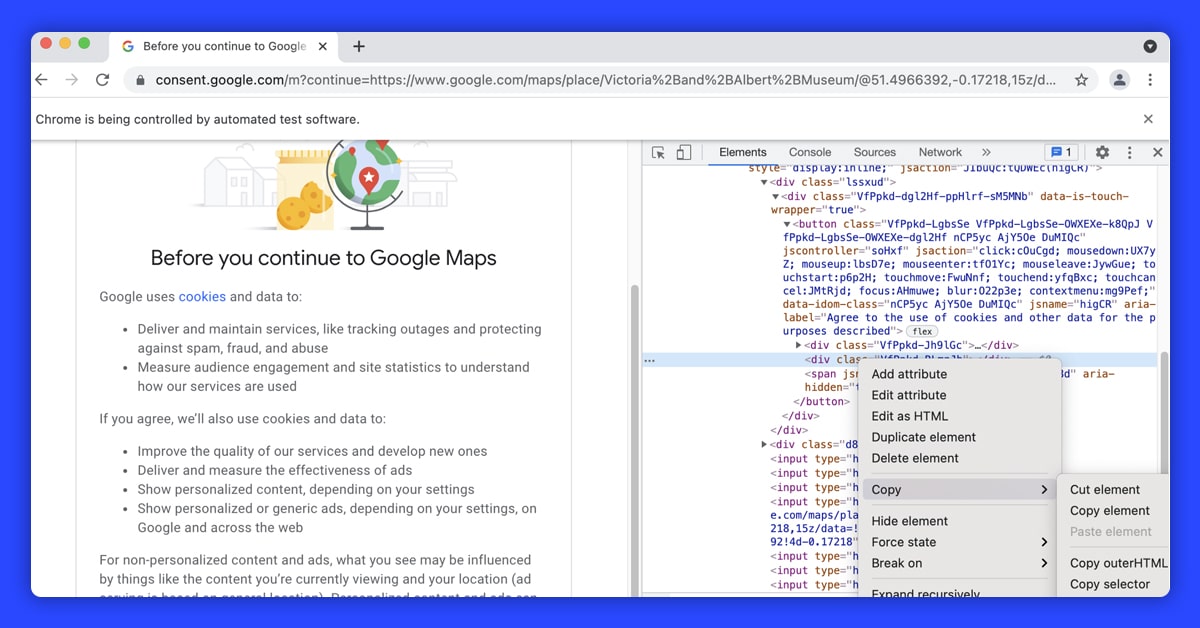Open the DevTools settings gear
The height and width of the screenshot is (628, 1200).
pos(1102,152)
